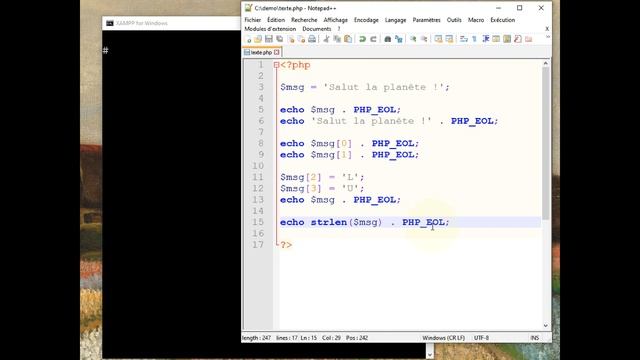
Task: Open the Affichage menu
Action: pos(336,20)
